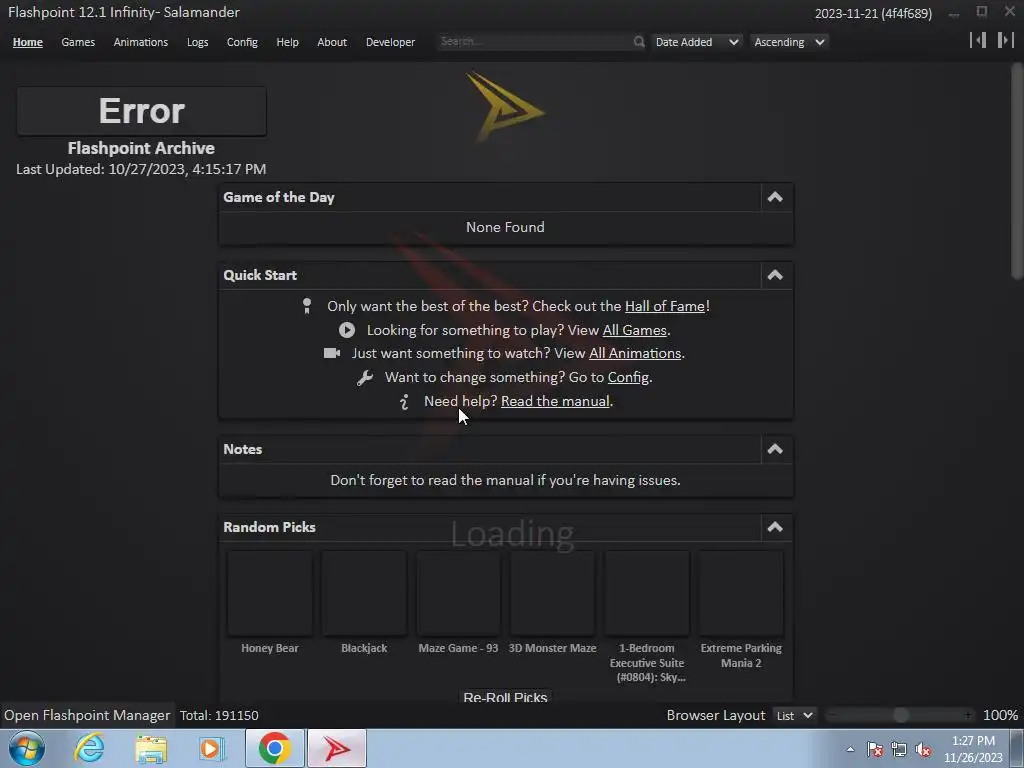
Task: Click muted volume tray icon
Action: point(923,749)
